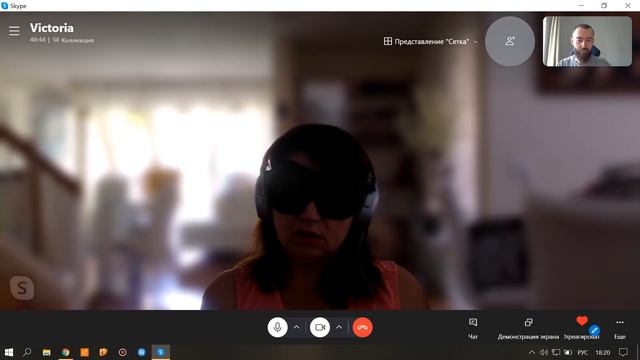Open the orange square taskbar app
Screen dimensions: 640x360
[x=84, y=352]
